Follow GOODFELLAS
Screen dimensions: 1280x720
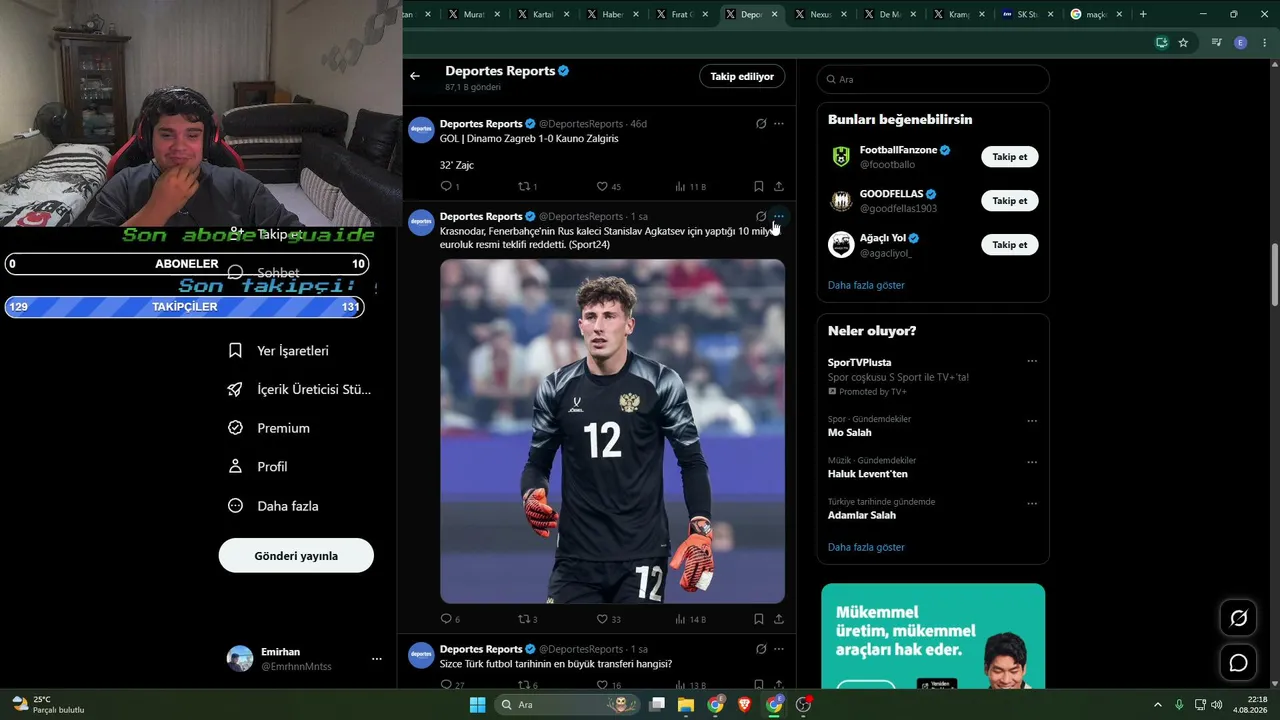click(1010, 201)
